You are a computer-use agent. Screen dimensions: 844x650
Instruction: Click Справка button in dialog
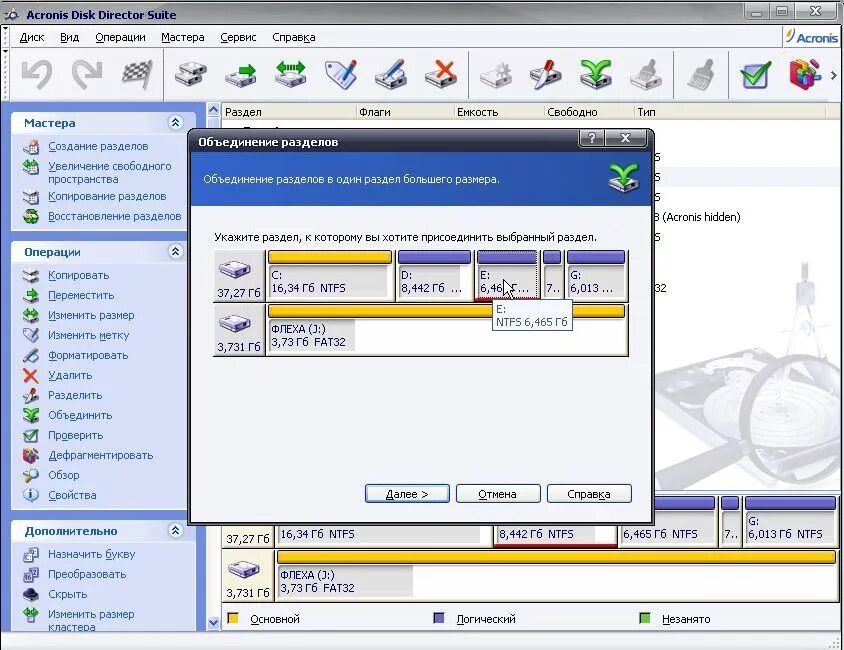(589, 494)
